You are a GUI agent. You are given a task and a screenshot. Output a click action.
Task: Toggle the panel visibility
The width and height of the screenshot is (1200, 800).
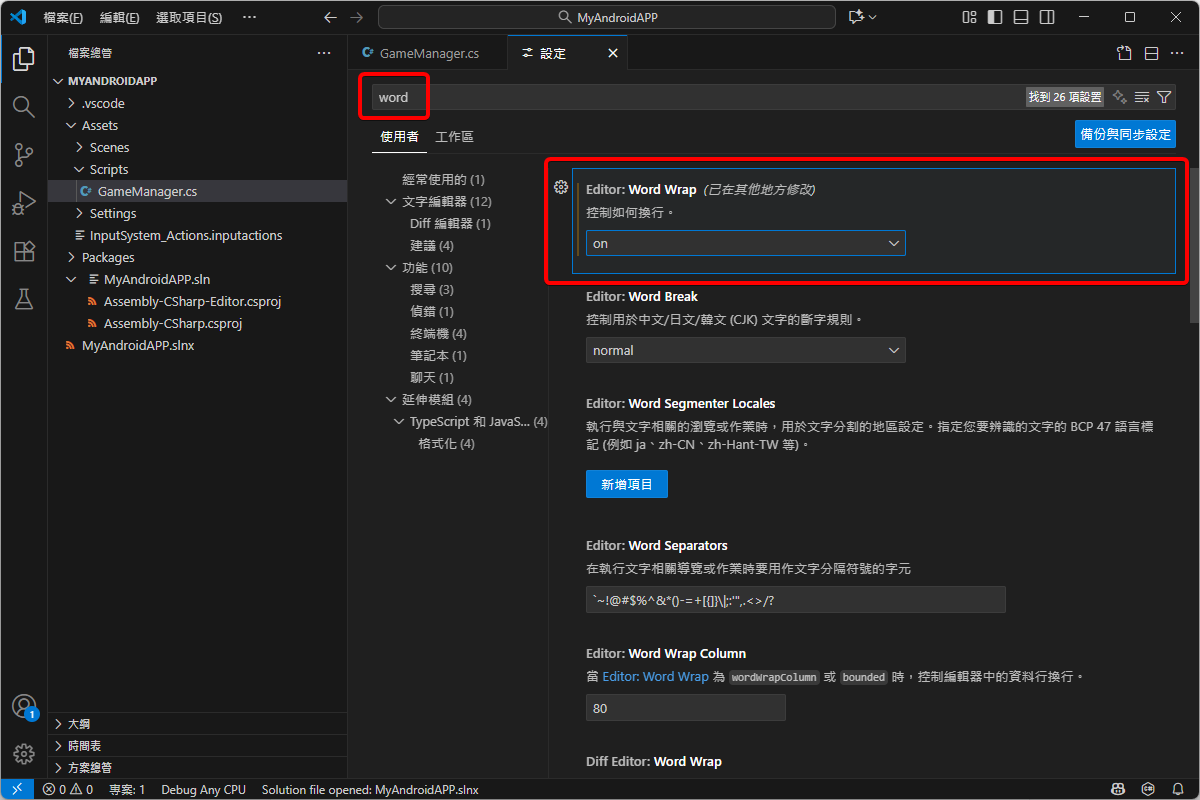click(1020, 17)
